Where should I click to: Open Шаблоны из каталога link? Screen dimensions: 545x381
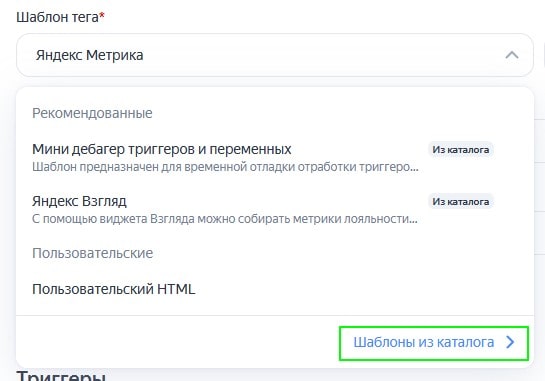click(x=434, y=343)
